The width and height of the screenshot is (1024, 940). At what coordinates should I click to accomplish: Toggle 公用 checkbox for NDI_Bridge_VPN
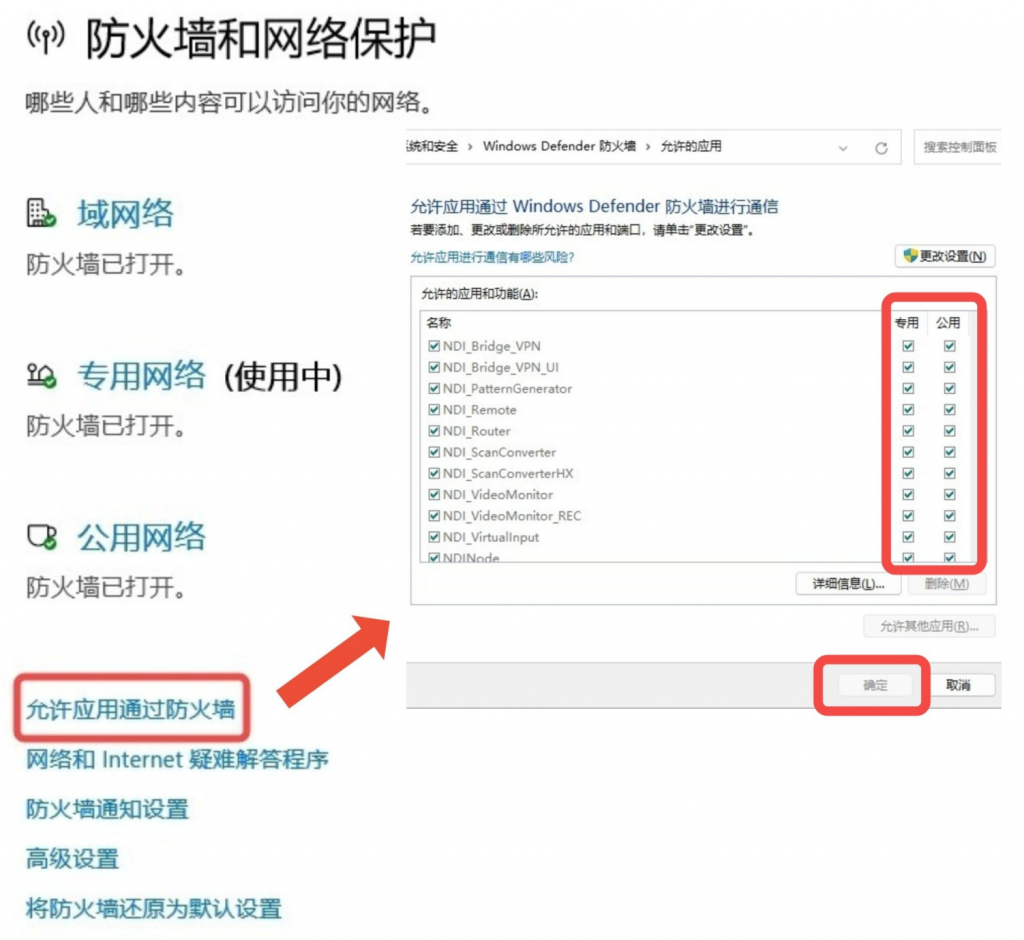950,346
